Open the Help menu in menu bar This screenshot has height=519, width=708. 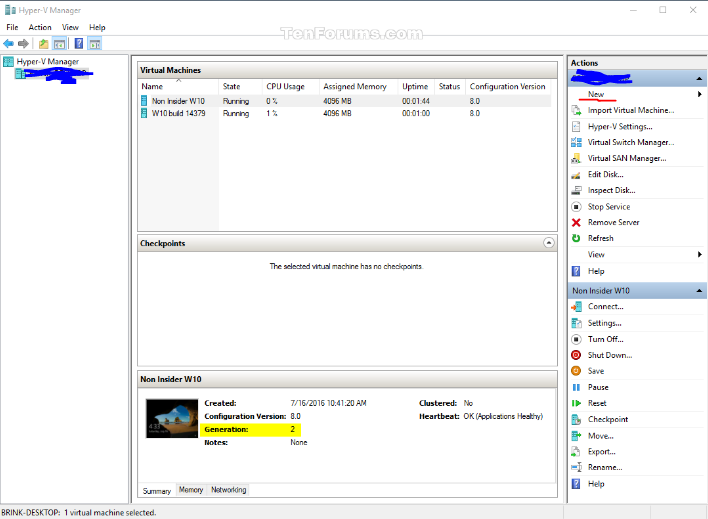pyautogui.click(x=97, y=28)
